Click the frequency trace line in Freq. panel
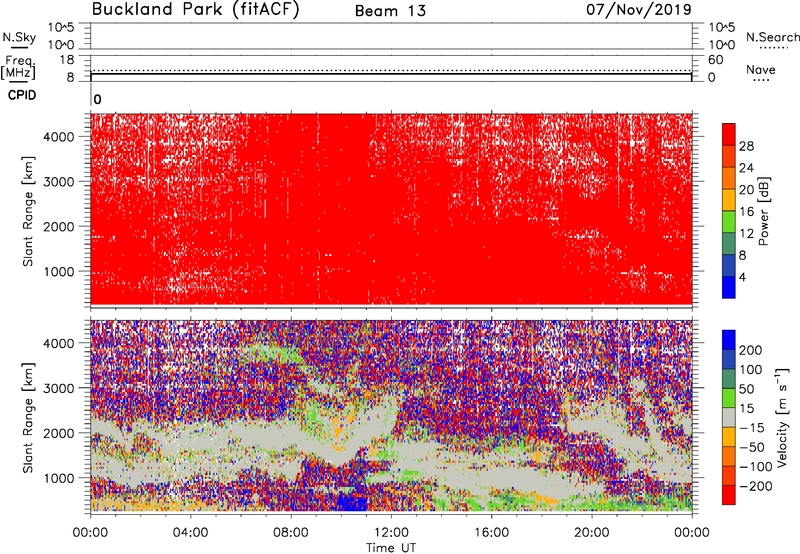This screenshot has width=800, height=554. click(x=391, y=74)
